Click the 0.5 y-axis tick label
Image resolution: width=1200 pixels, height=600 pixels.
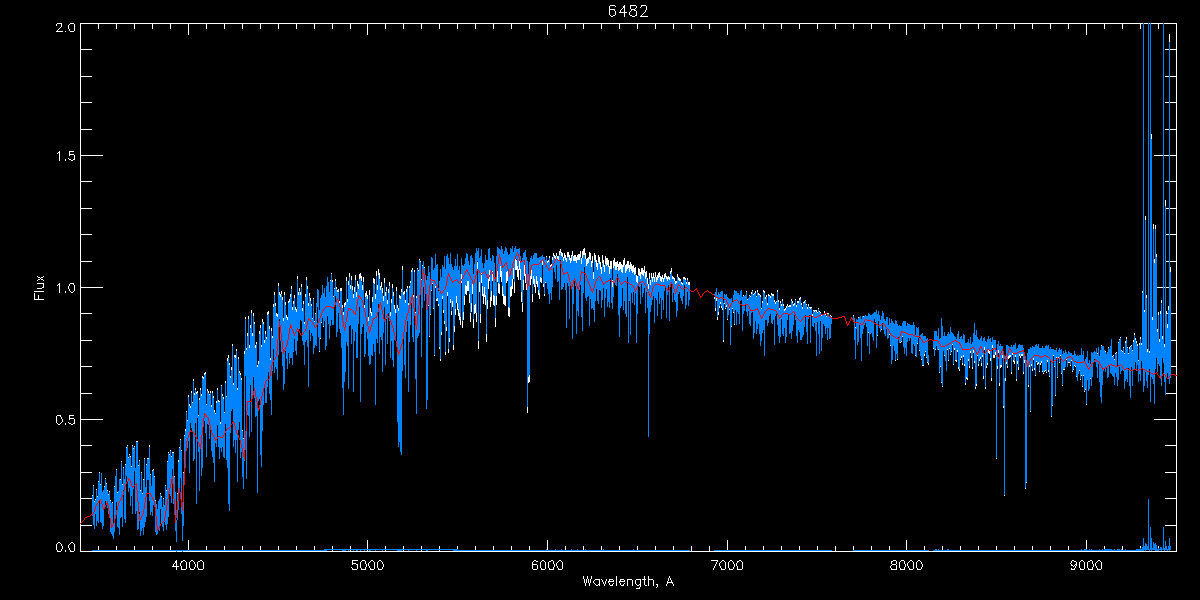[x=64, y=419]
